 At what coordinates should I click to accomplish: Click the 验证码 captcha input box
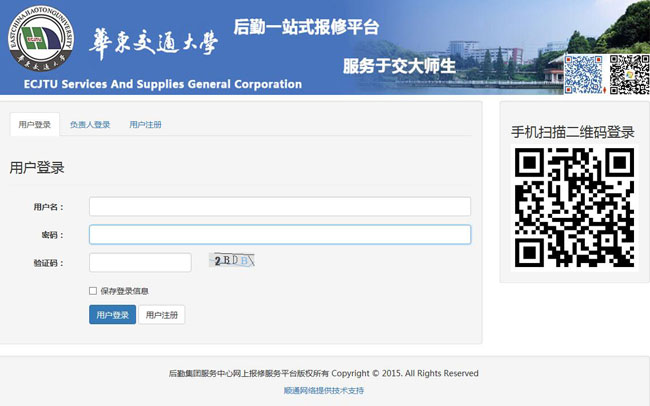point(140,263)
